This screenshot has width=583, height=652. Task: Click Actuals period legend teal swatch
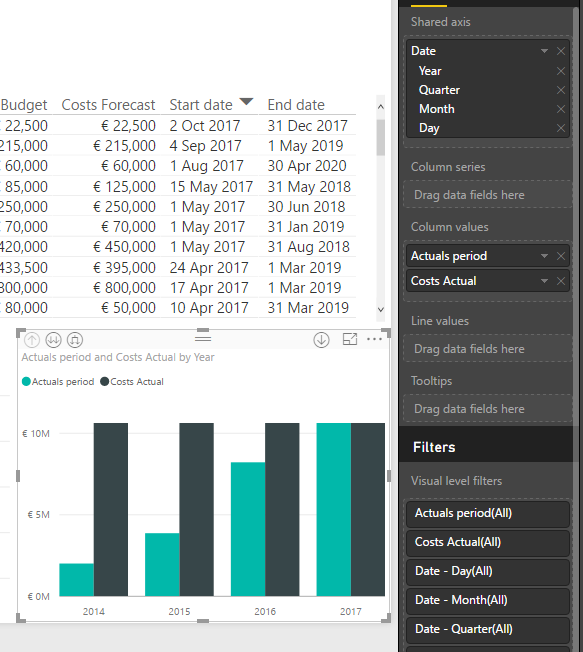pyautogui.click(x=26, y=382)
